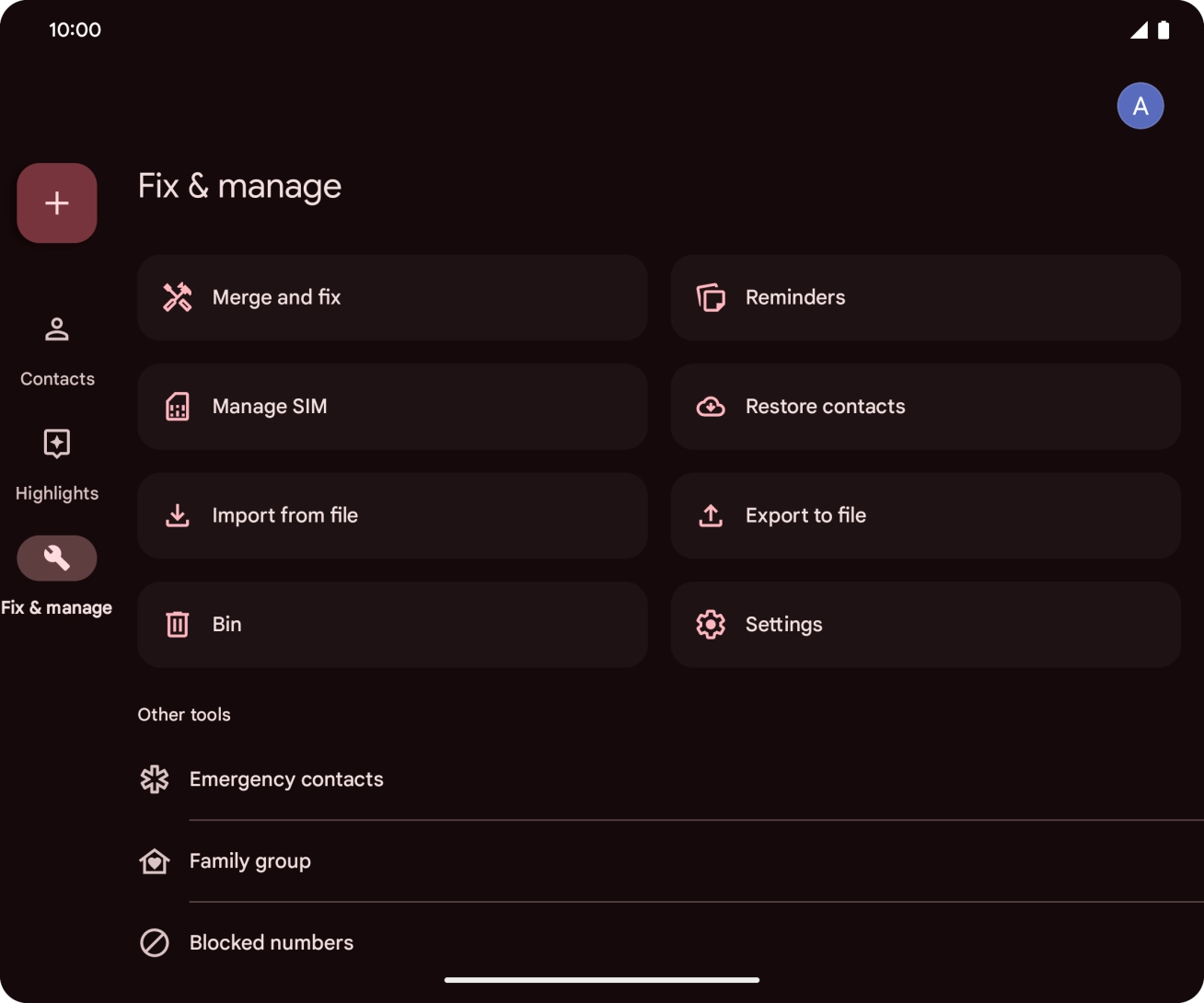The height and width of the screenshot is (1003, 1204).
Task: Switch to the Contacts tab
Action: [x=57, y=350]
